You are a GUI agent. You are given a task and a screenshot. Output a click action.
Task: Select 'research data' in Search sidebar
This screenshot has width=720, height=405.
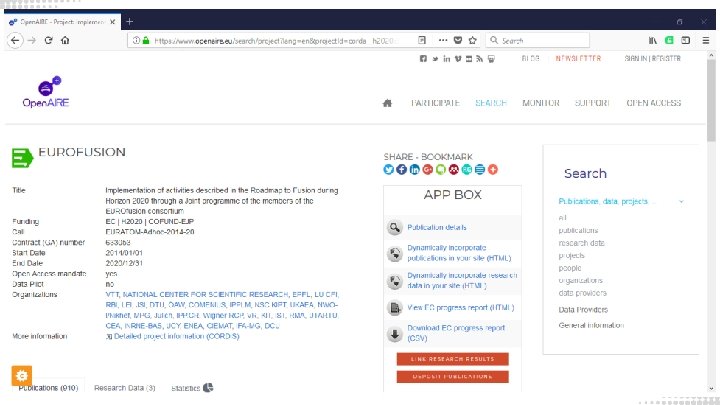(581, 243)
